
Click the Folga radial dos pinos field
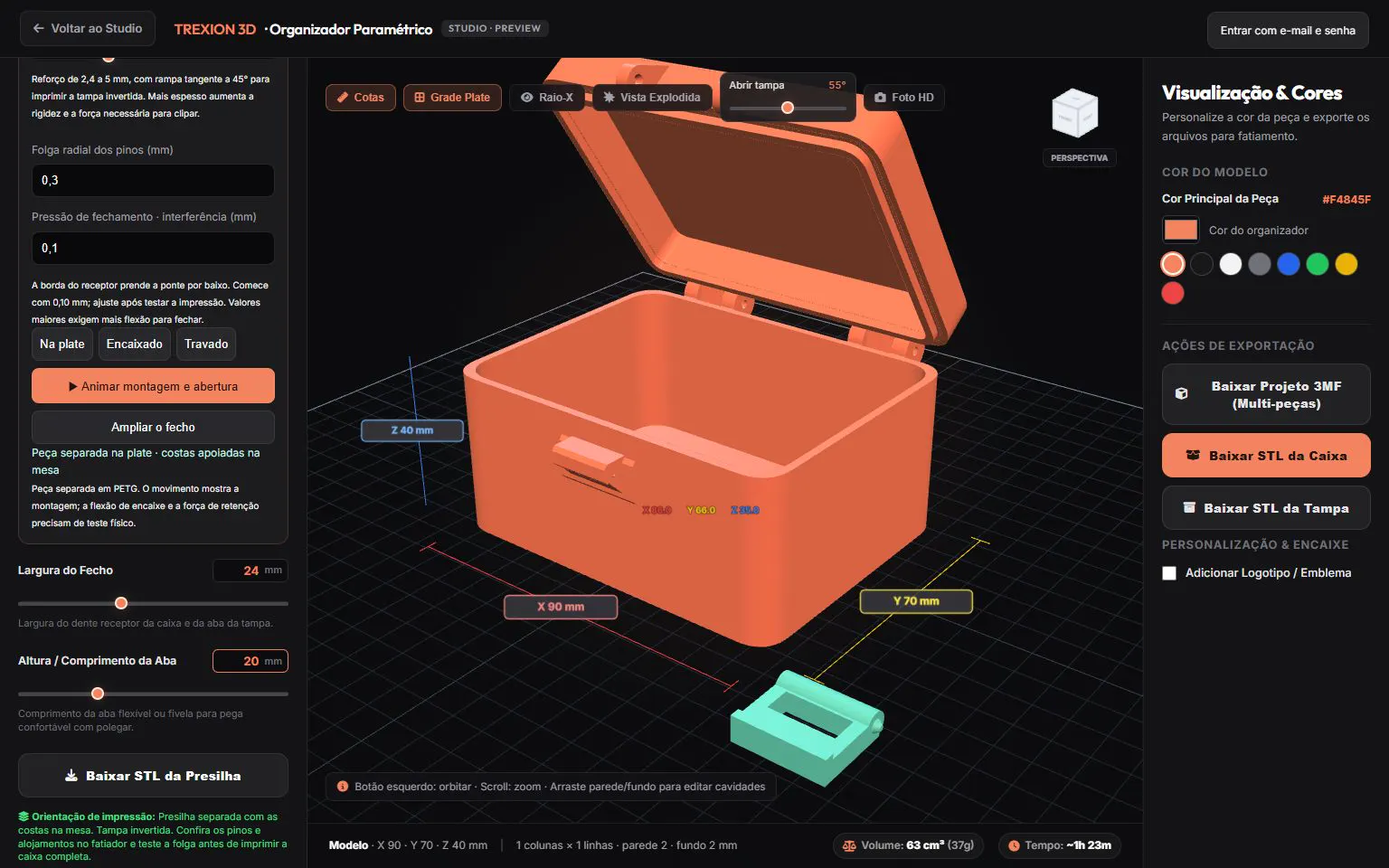point(153,180)
